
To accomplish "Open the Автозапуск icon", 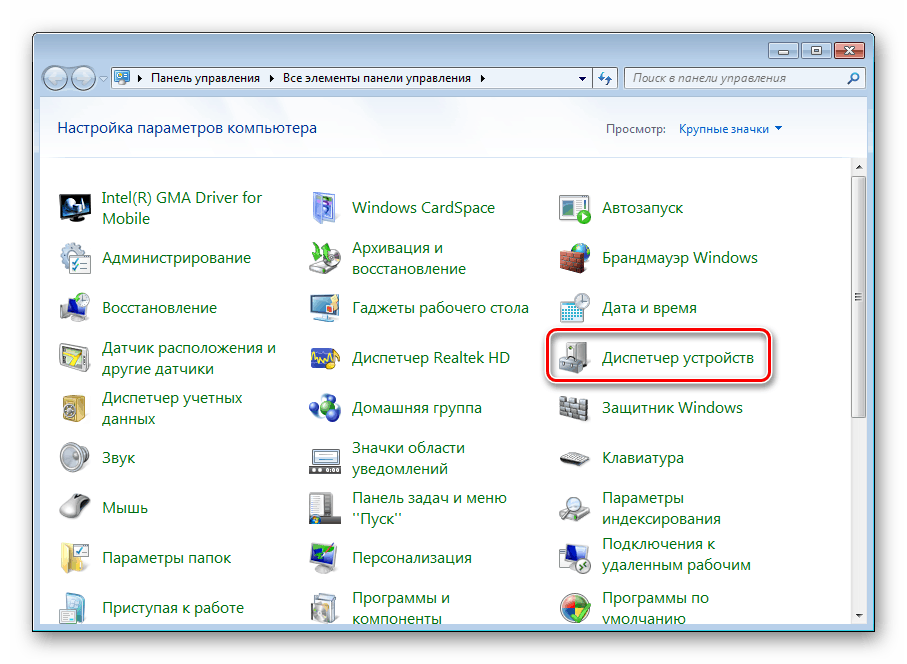I will click(574, 209).
